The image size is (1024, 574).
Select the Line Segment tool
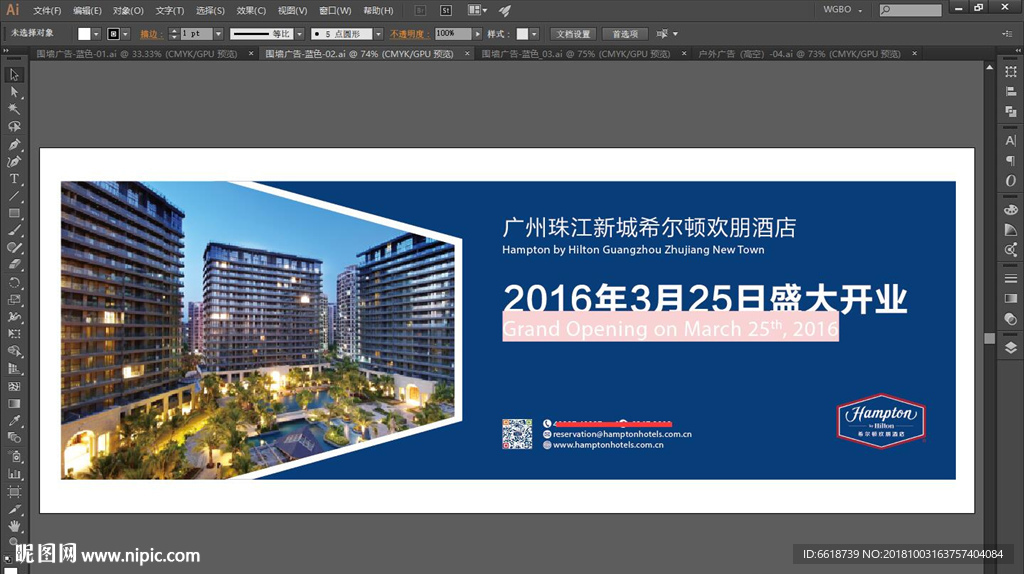tap(14, 196)
